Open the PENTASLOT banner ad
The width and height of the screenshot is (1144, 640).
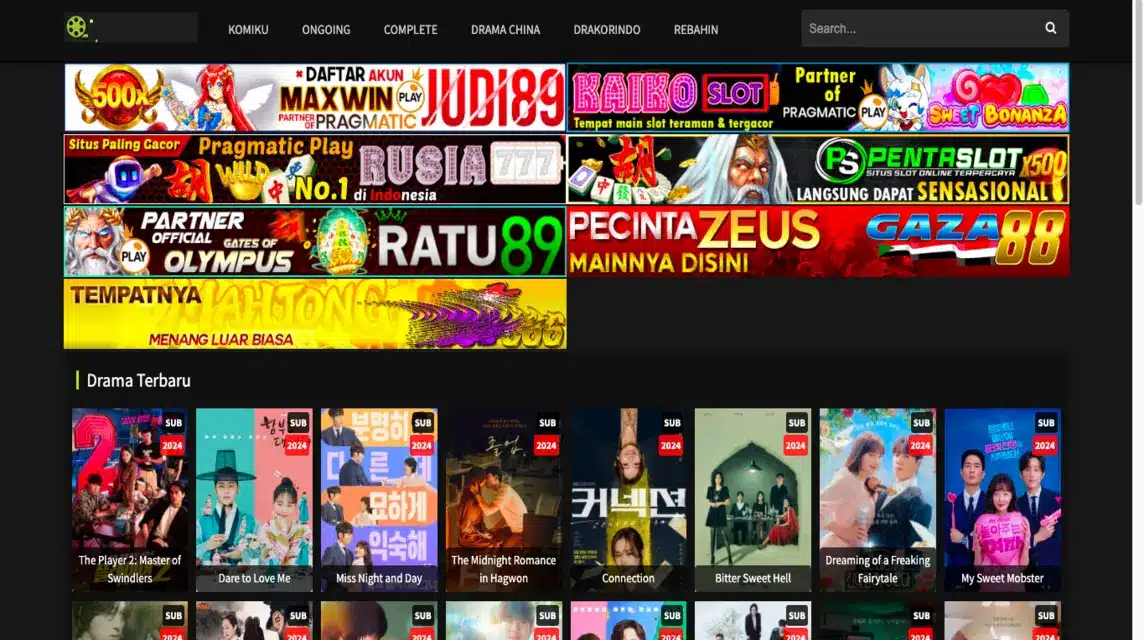coord(819,169)
